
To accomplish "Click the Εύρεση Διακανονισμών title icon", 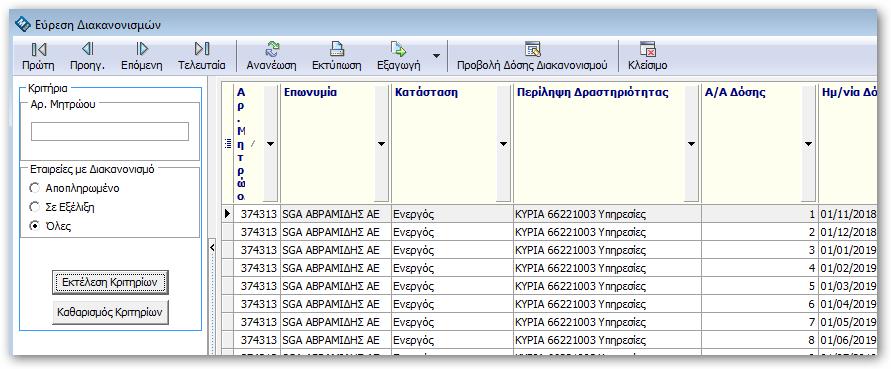I will click(x=22, y=24).
